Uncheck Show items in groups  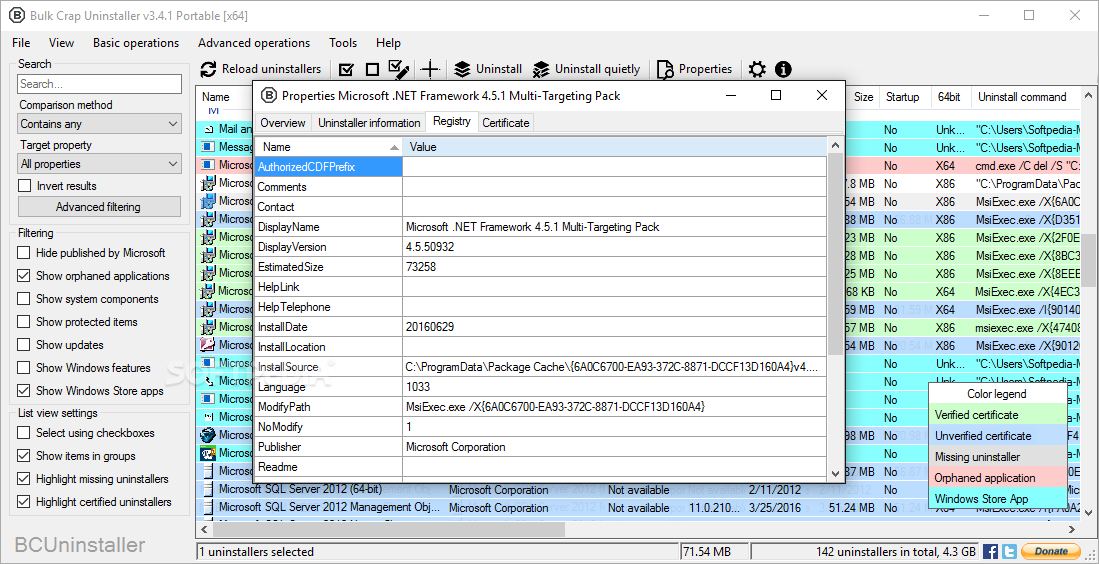tap(25, 456)
